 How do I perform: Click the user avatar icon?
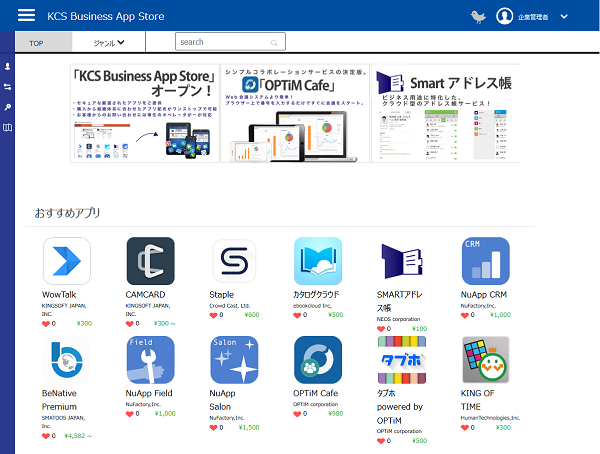click(x=504, y=16)
